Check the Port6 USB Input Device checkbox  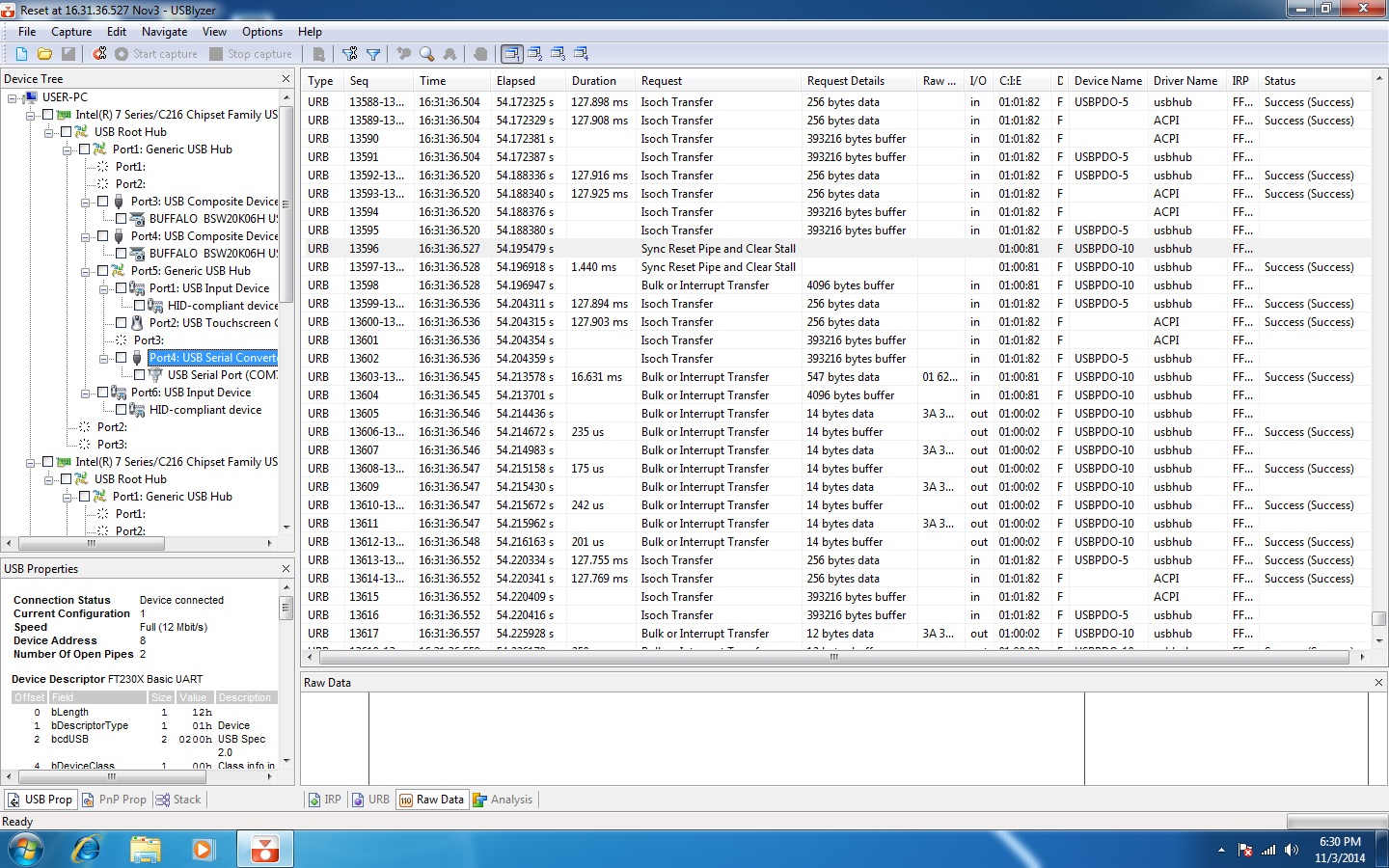(102, 393)
